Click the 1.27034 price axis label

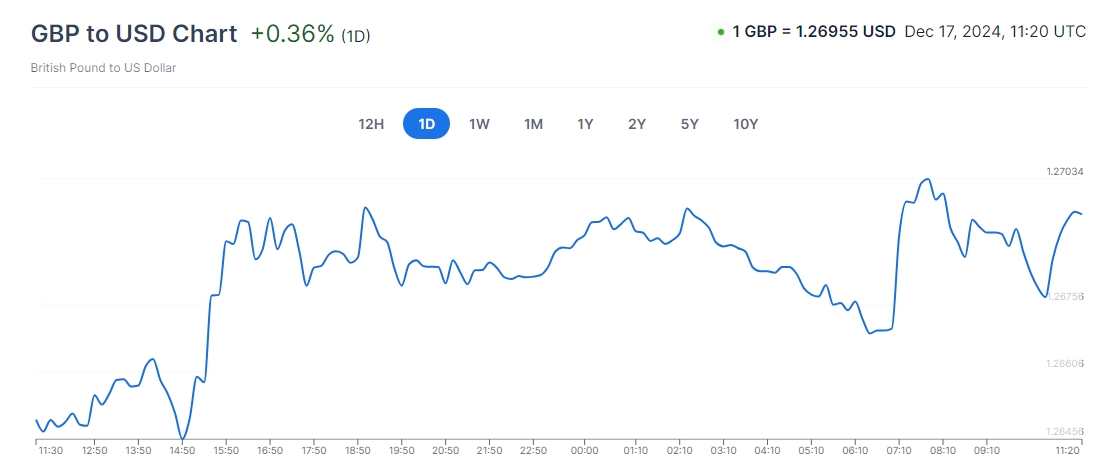(x=1064, y=172)
